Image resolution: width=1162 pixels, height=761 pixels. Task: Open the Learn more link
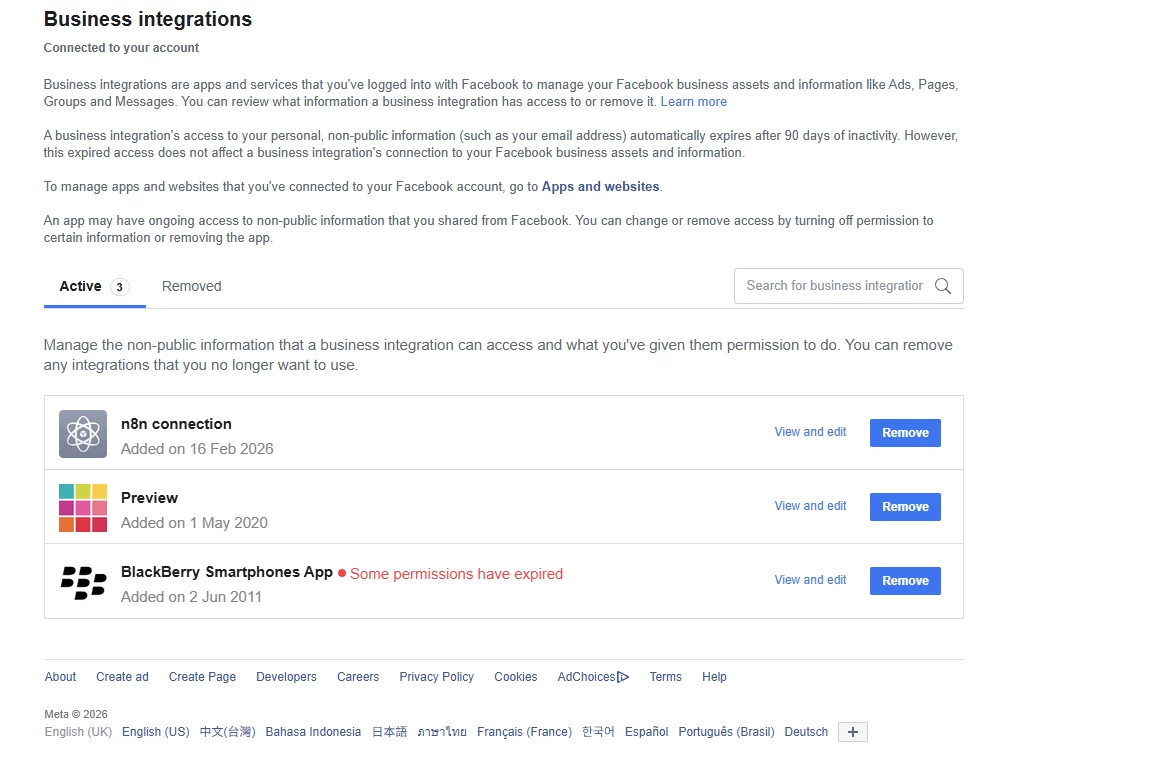pos(693,102)
